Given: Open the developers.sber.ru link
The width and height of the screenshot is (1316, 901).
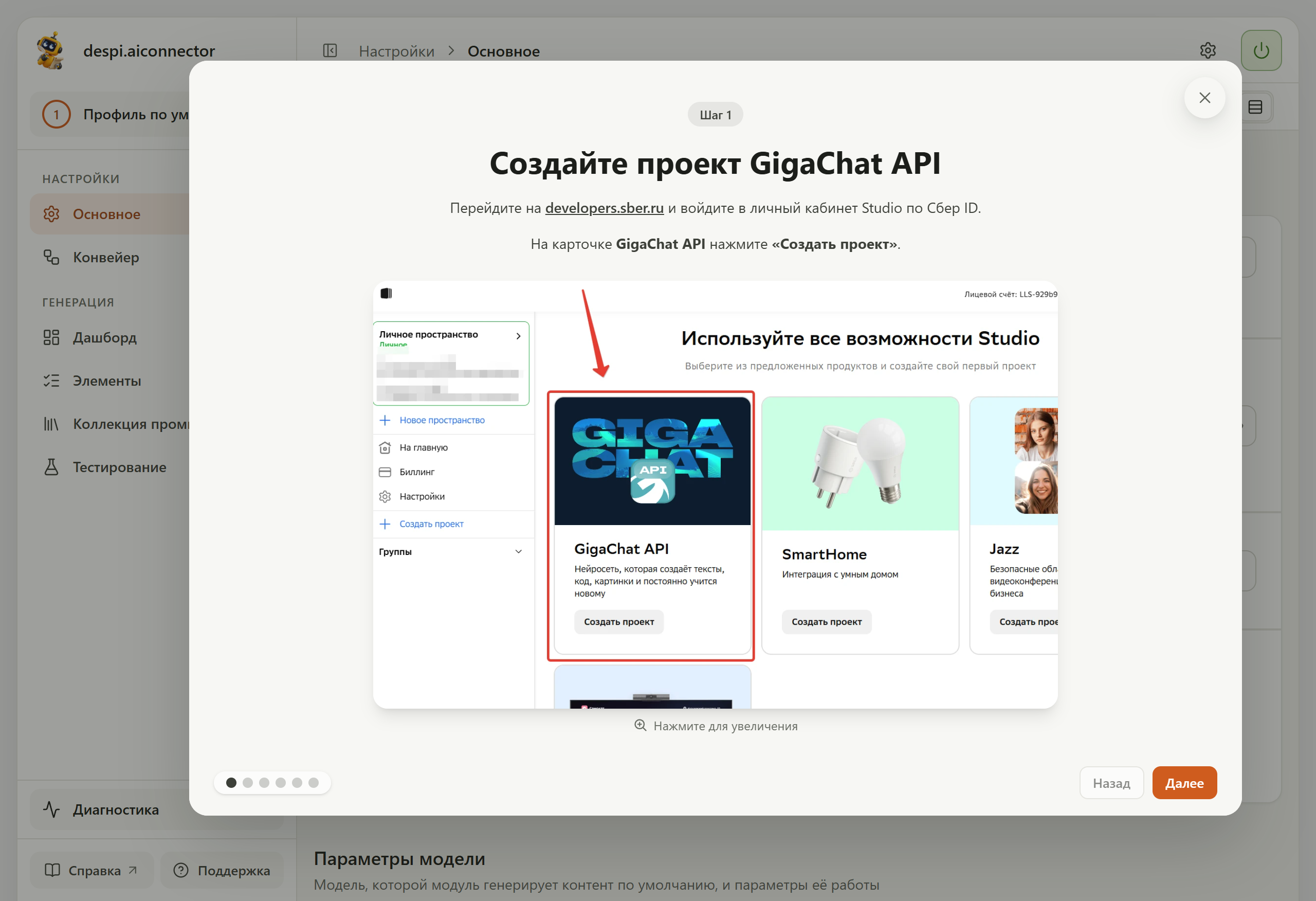Looking at the screenshot, I should [604, 208].
